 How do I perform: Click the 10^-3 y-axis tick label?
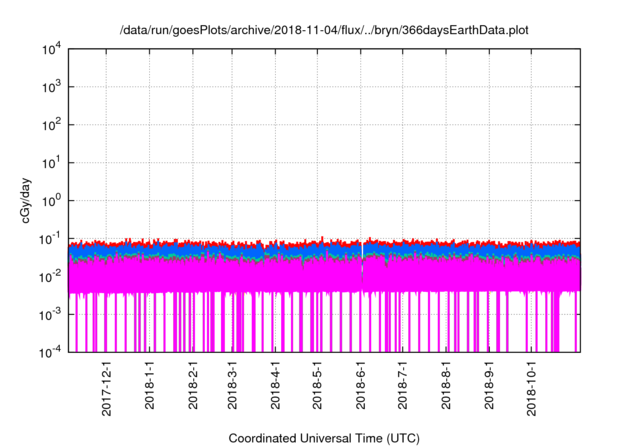point(50,314)
